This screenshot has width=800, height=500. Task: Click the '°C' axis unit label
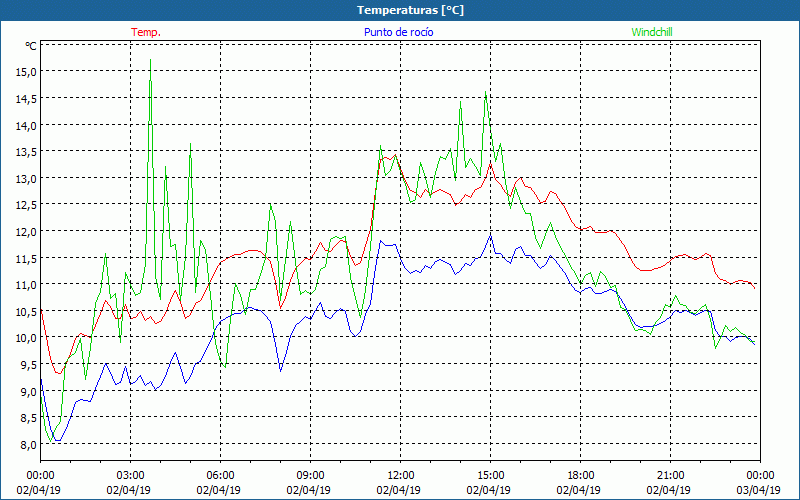tap(31, 46)
